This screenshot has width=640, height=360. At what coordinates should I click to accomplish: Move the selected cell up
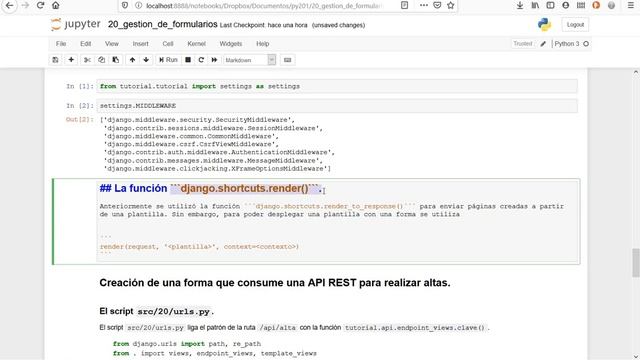point(132,60)
